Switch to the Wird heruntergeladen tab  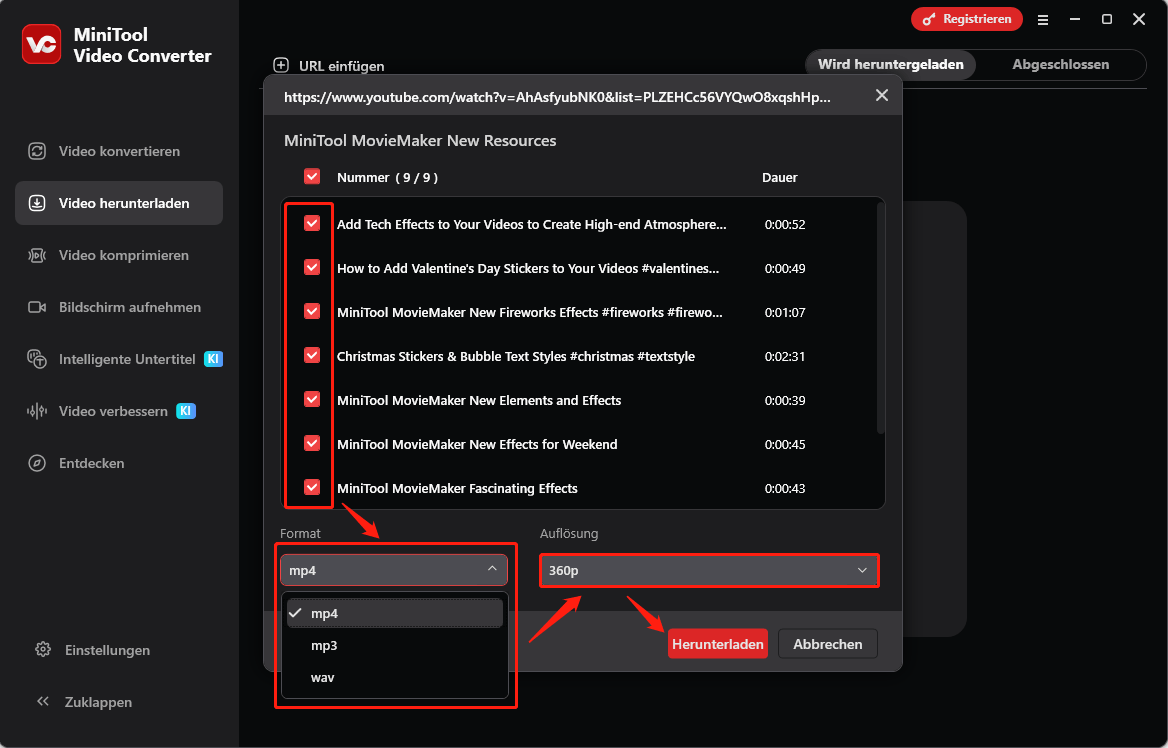(x=890, y=64)
